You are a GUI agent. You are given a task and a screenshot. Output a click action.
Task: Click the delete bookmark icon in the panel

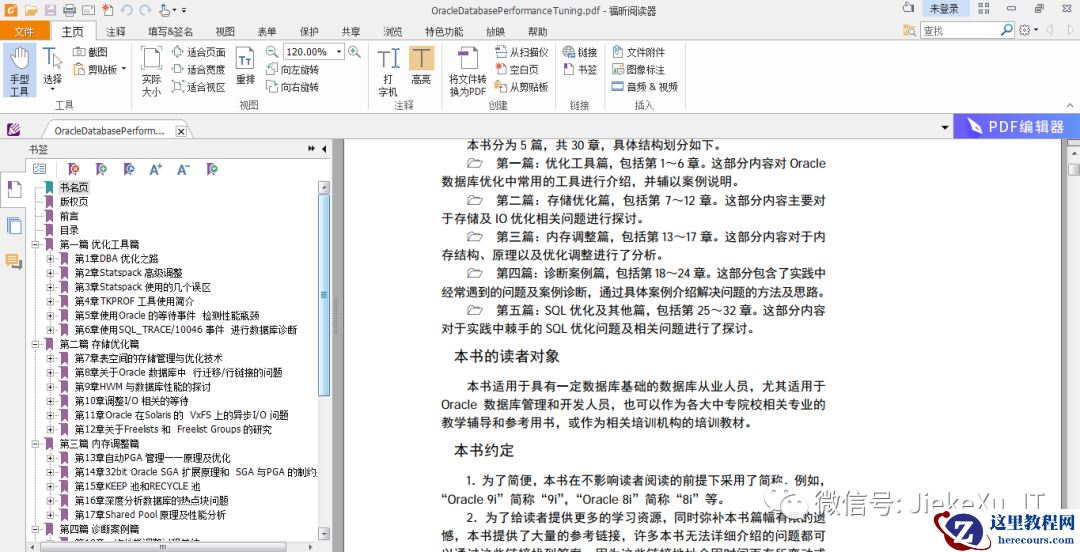pyautogui.click(x=72, y=169)
